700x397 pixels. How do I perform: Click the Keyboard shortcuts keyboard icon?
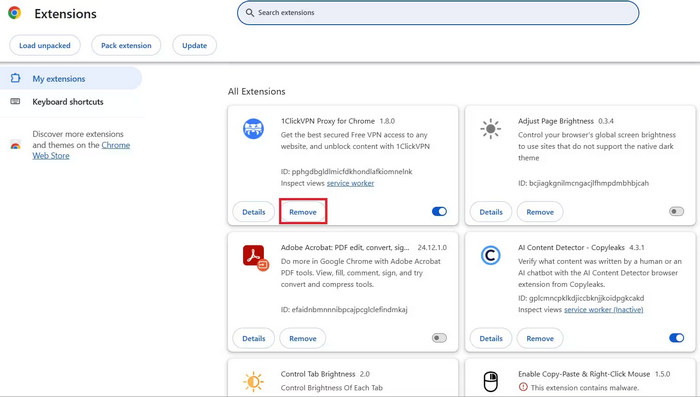(x=15, y=101)
